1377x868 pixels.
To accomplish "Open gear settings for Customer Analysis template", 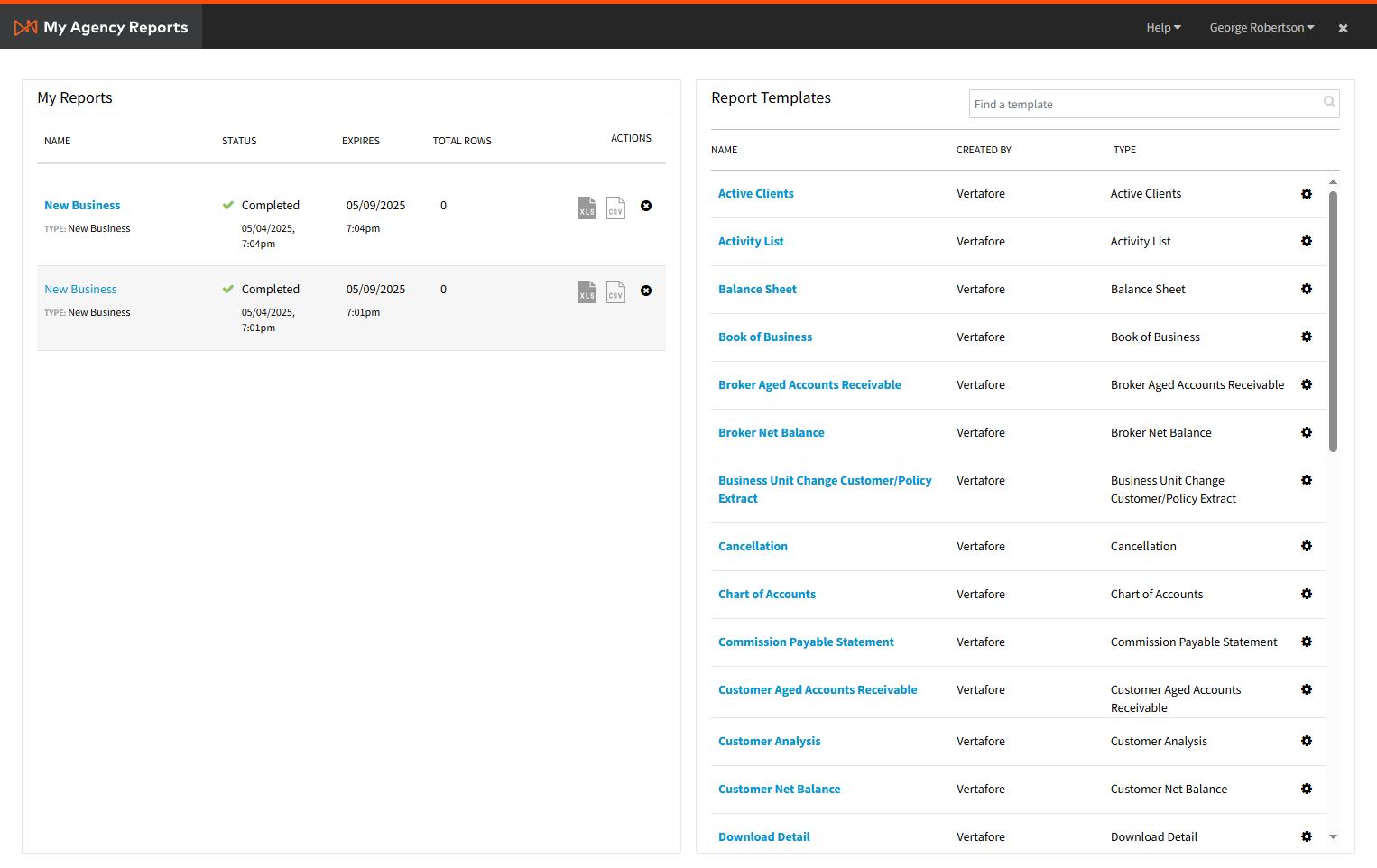I will [x=1307, y=741].
